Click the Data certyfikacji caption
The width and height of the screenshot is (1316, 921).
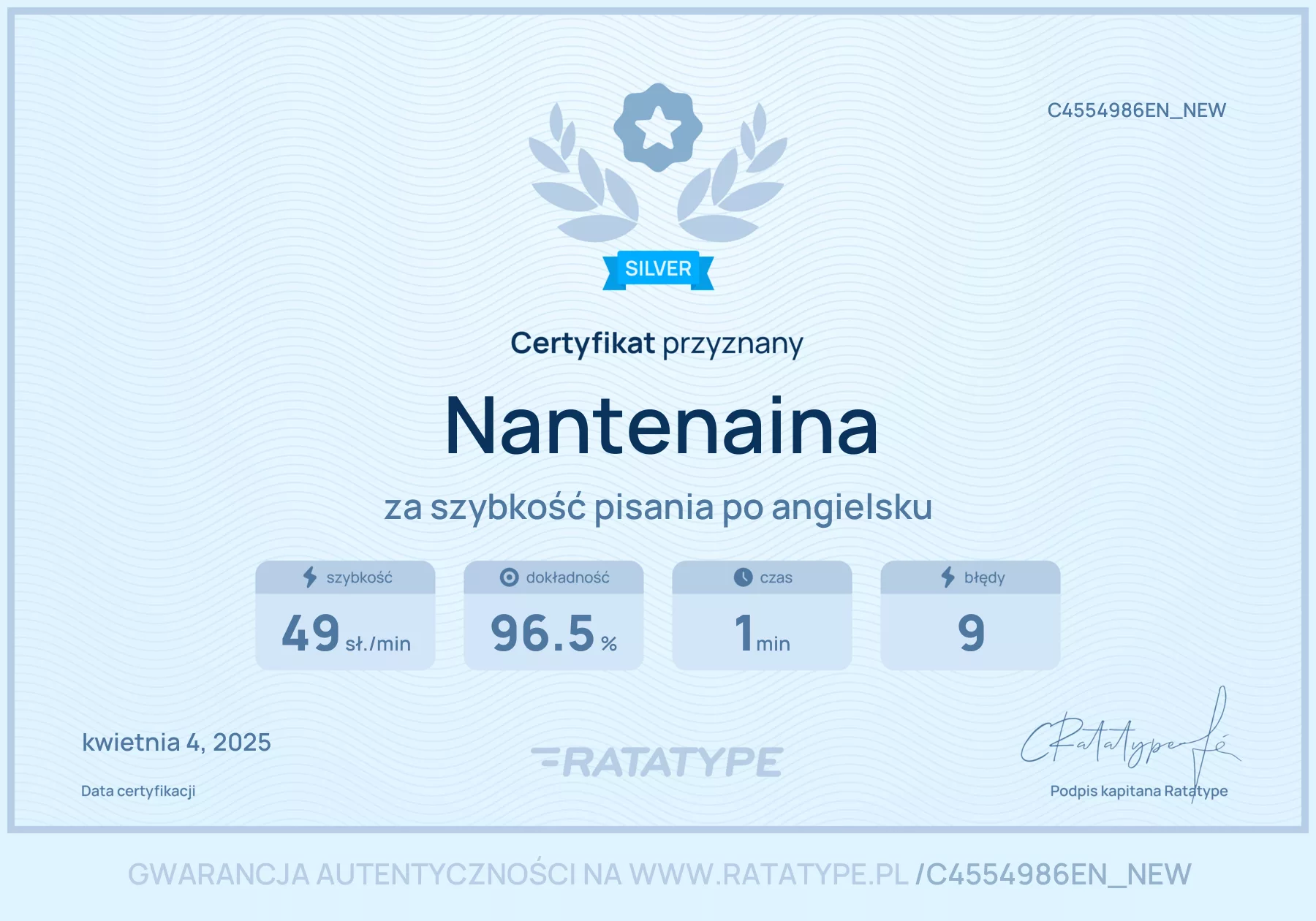138,791
